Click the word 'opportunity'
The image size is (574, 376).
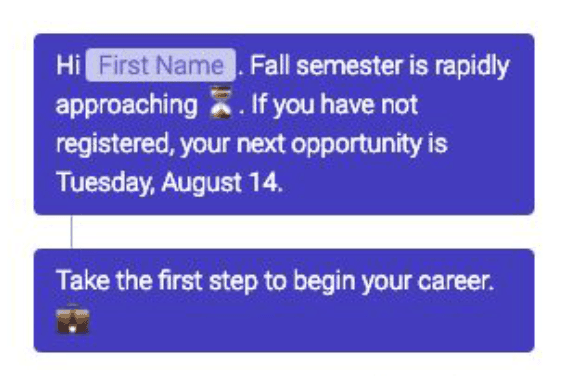point(356,144)
